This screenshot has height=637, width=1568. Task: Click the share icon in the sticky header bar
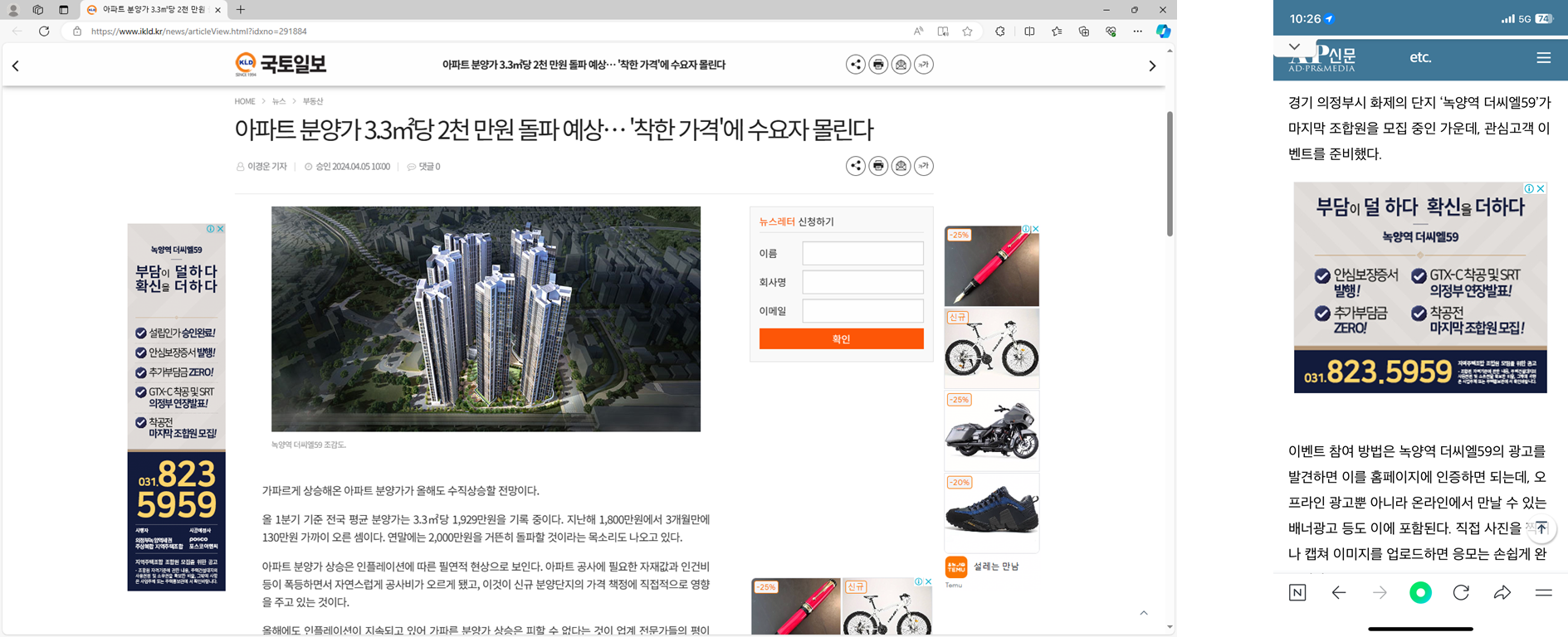pyautogui.click(x=855, y=65)
